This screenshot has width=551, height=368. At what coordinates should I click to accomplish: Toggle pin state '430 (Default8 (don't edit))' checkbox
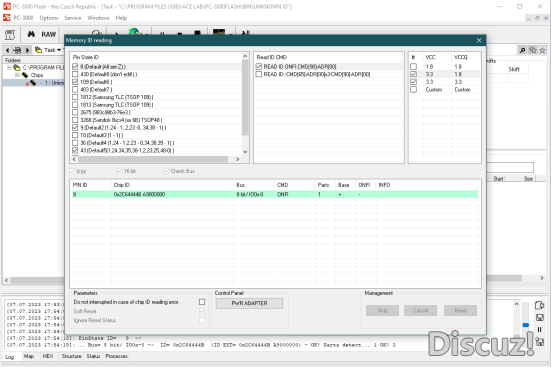[x=75, y=74]
